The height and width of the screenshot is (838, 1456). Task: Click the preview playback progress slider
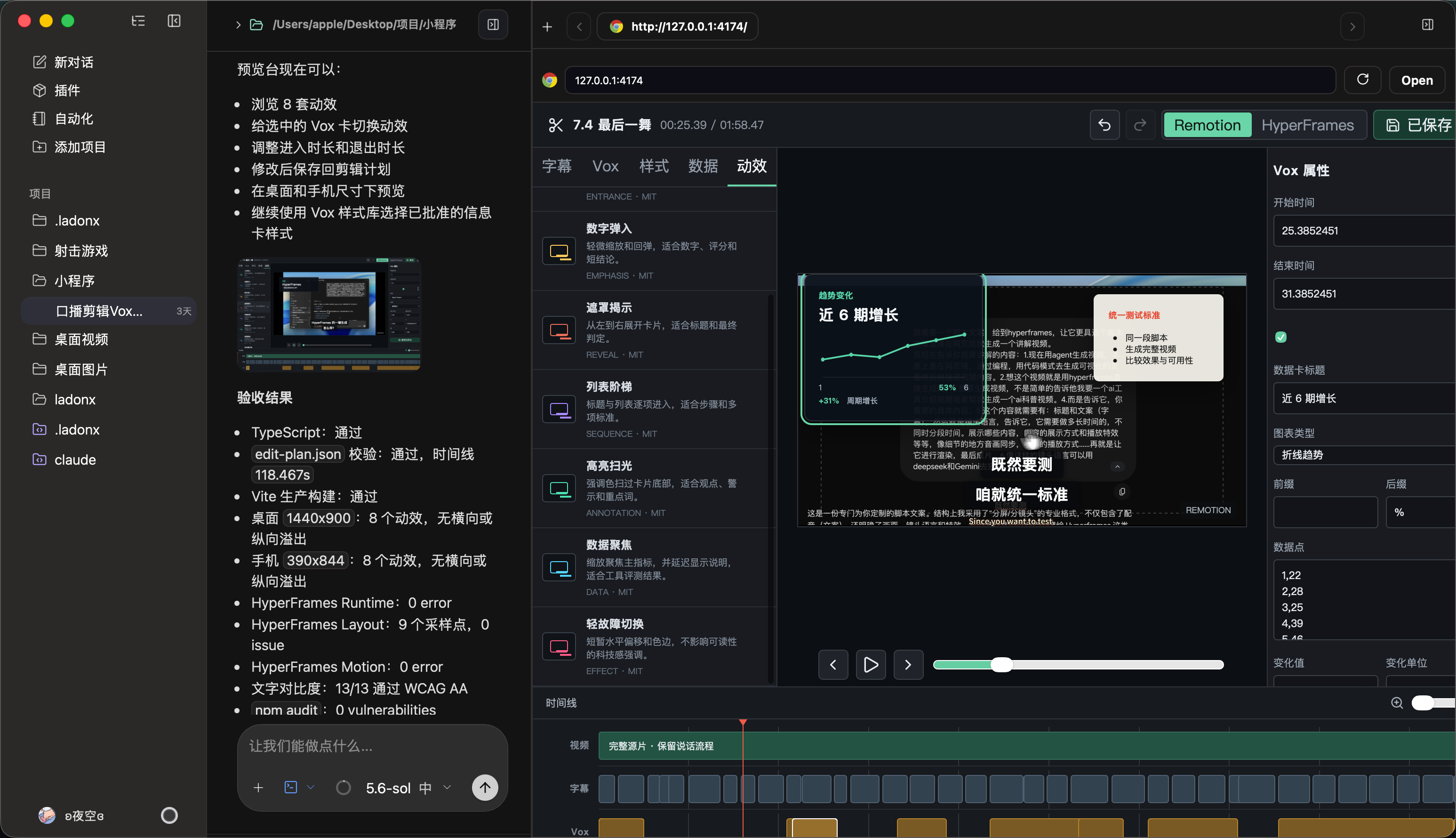tap(1078, 665)
